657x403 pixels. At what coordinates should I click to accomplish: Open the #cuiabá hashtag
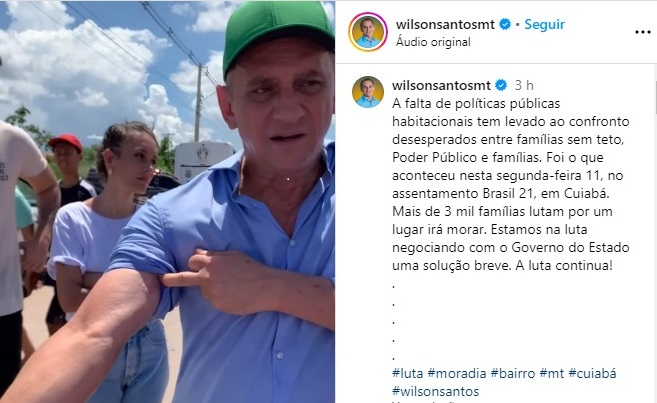[592, 373]
